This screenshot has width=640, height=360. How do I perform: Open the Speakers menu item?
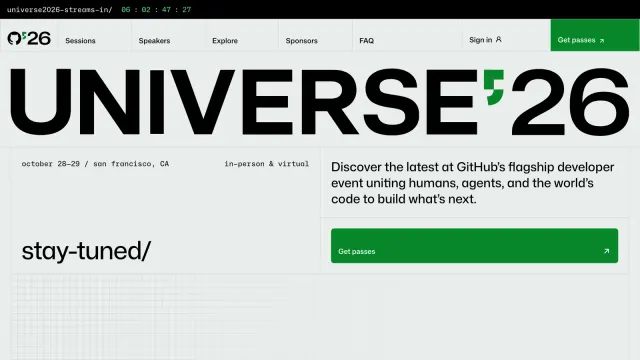point(154,41)
